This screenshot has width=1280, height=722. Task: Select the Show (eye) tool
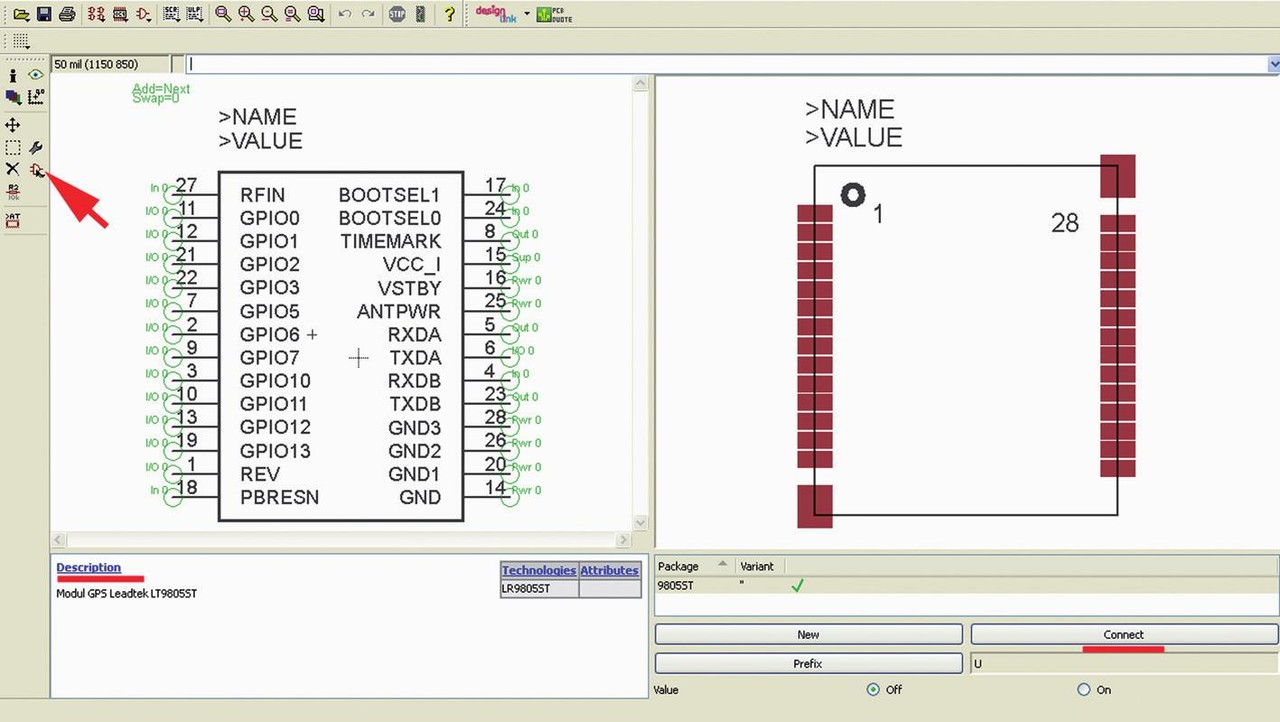coord(36,75)
